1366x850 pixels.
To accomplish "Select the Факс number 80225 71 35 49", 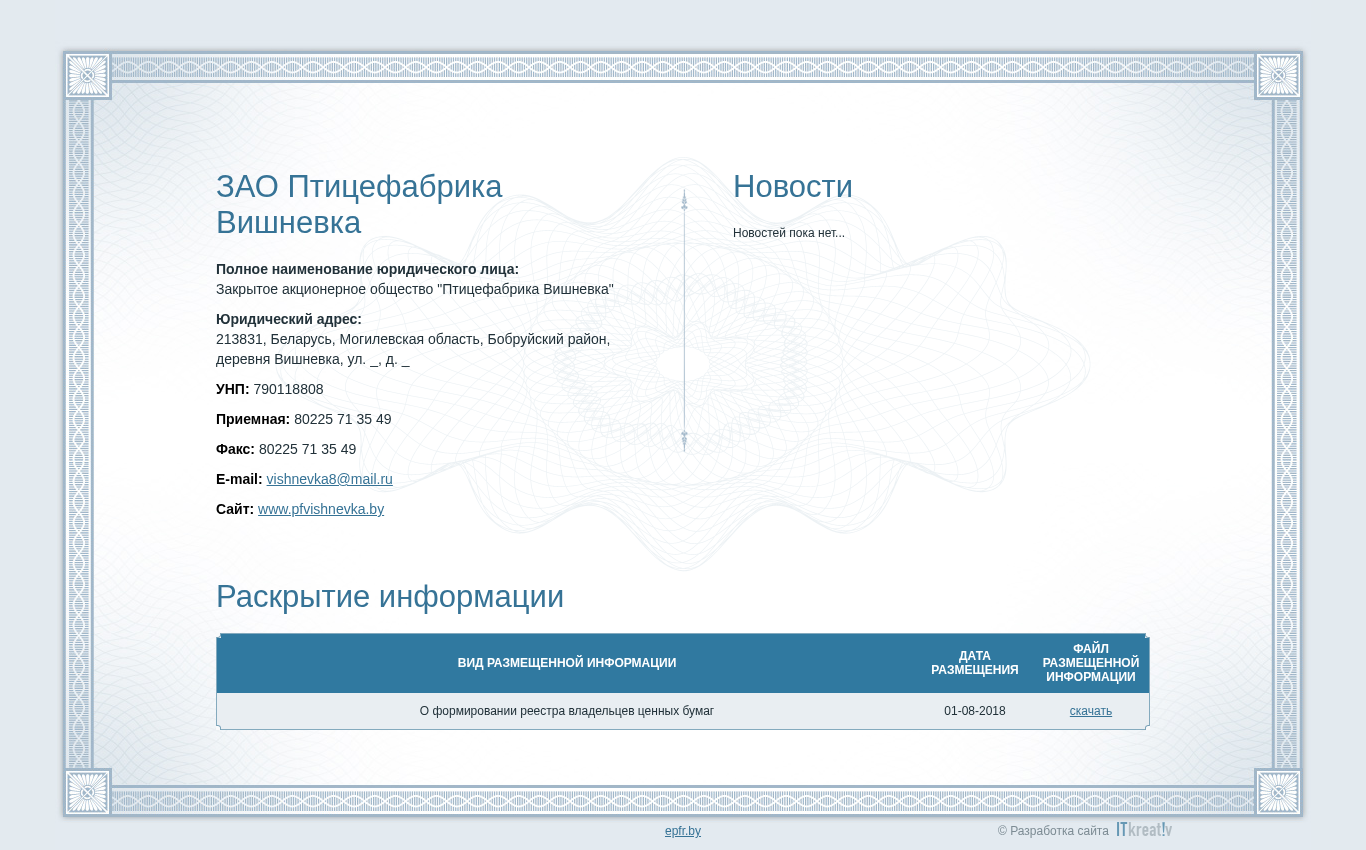I will click(307, 449).
